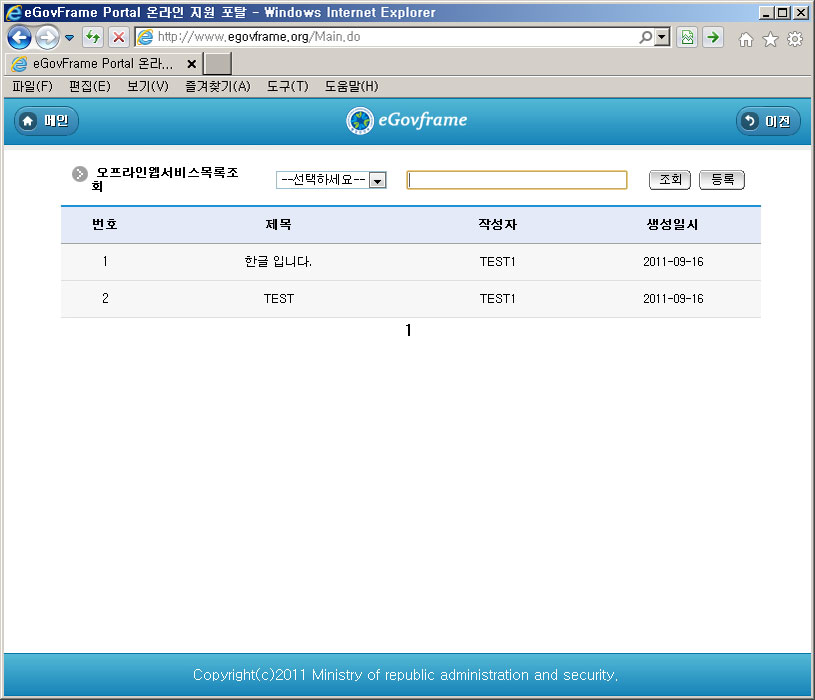Open browser tools gear icon

point(795,39)
